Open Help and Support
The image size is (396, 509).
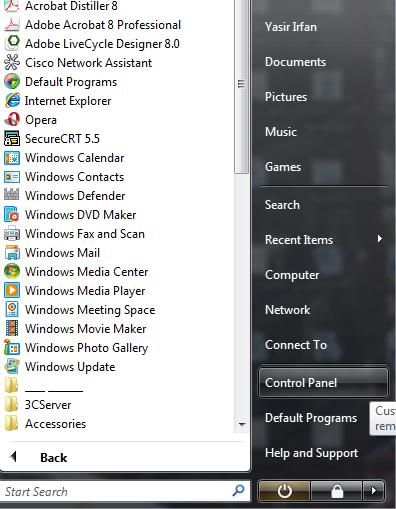coord(311,453)
